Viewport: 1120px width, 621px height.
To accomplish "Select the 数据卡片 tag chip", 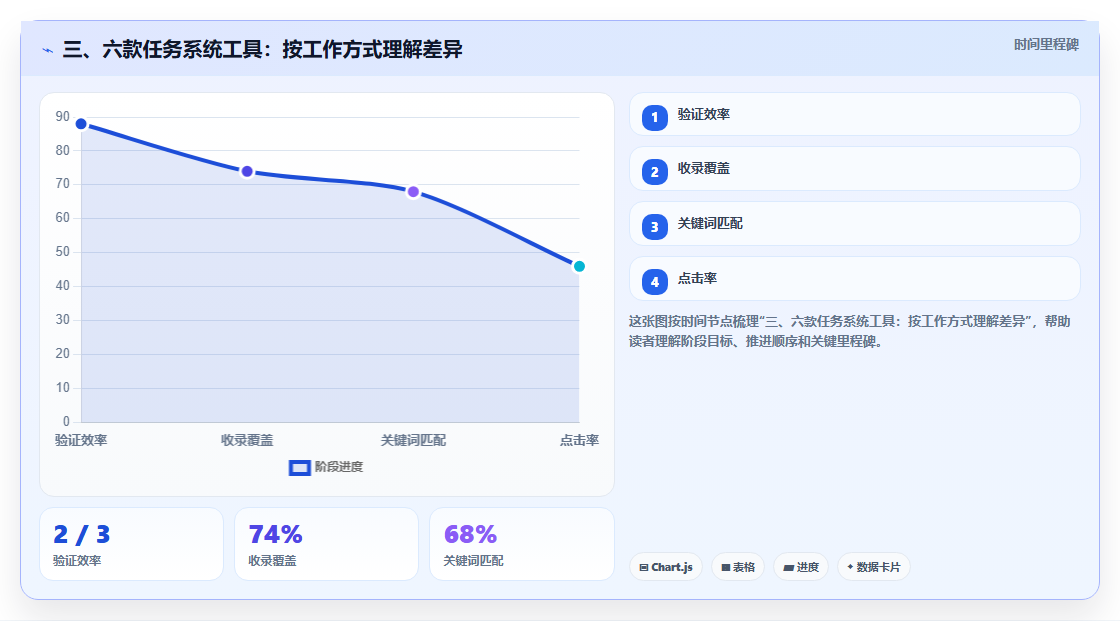I will click(874, 567).
